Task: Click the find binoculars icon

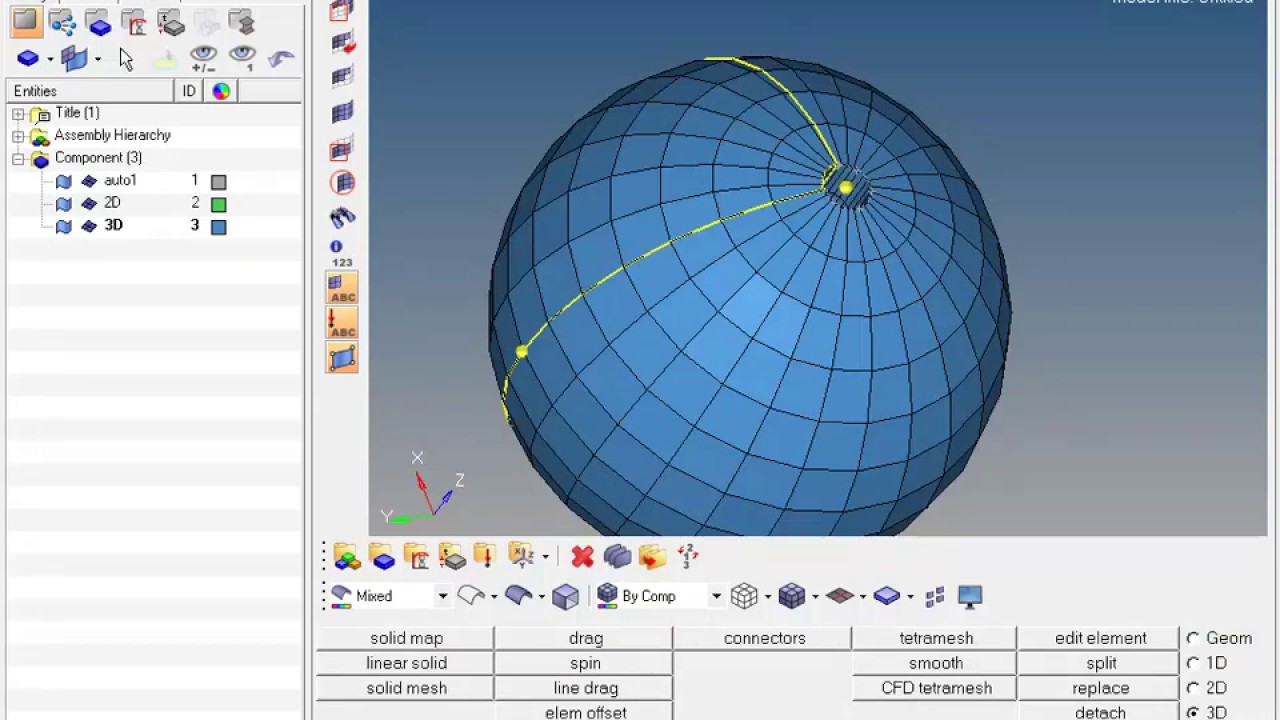Action: pos(342,217)
